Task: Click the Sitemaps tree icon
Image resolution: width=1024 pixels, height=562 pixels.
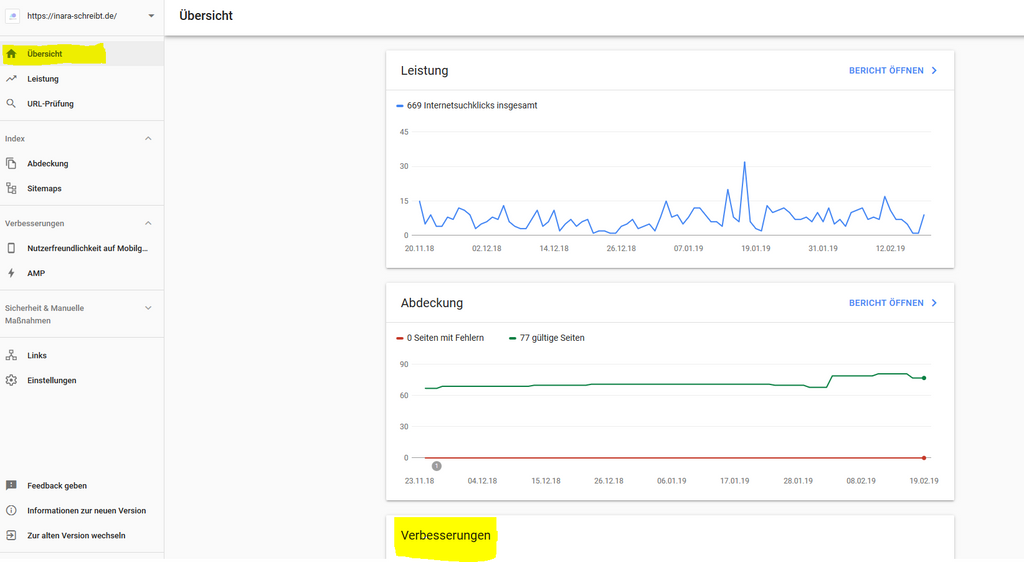Action: pyautogui.click(x=11, y=188)
